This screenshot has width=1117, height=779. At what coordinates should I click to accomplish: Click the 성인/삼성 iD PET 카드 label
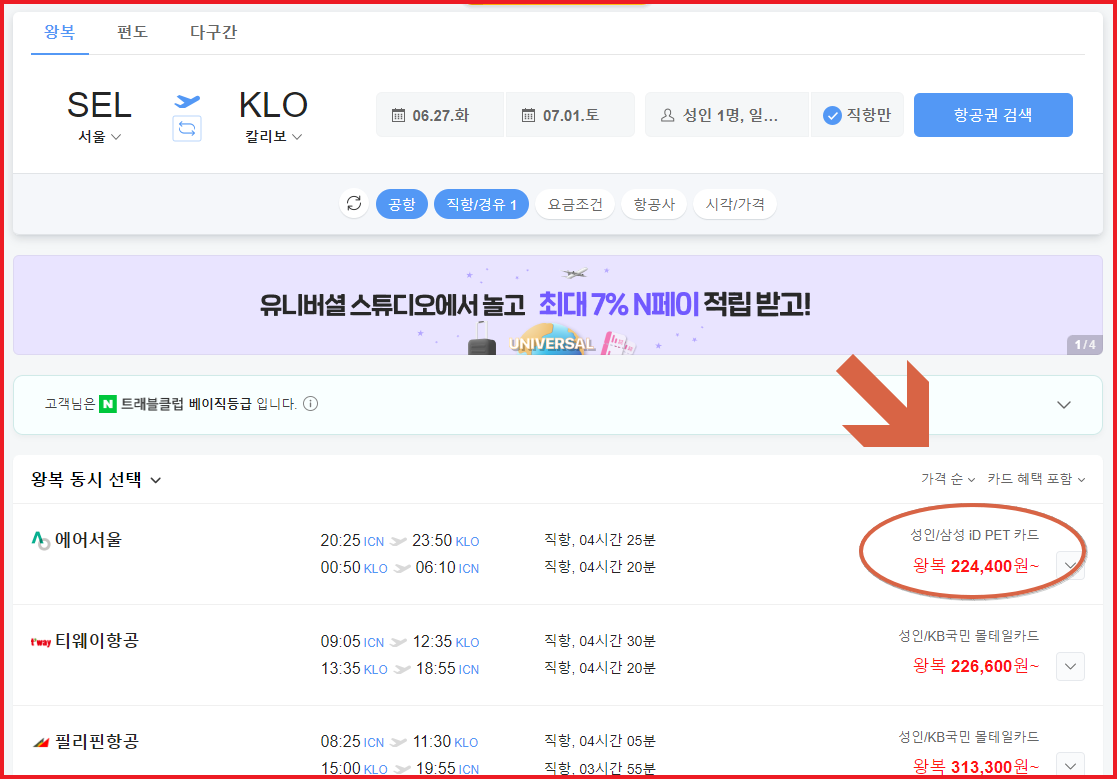(x=974, y=535)
